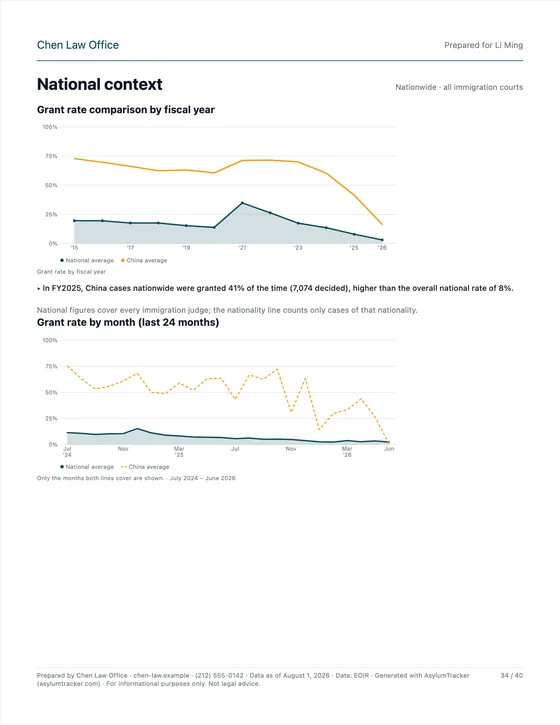Image resolution: width=560 pixels, height=725 pixels.
Task: Click the Jun axis label ending monthly chart
Action: (389, 449)
